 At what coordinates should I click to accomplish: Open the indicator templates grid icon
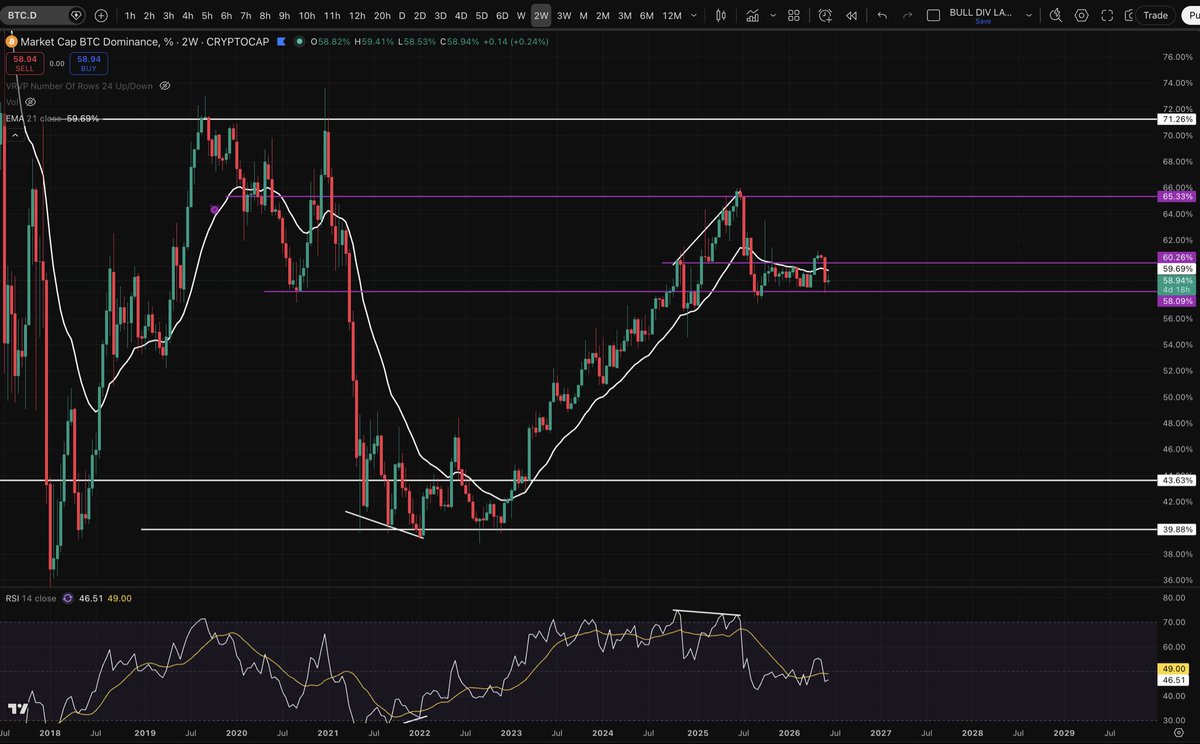click(796, 15)
